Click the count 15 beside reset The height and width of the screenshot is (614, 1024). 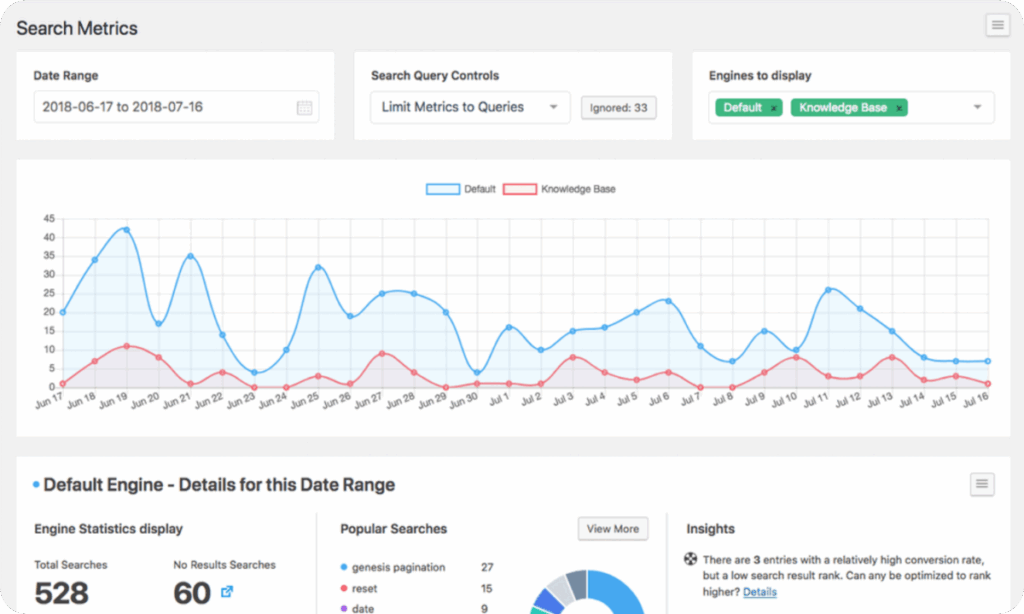pyautogui.click(x=487, y=589)
